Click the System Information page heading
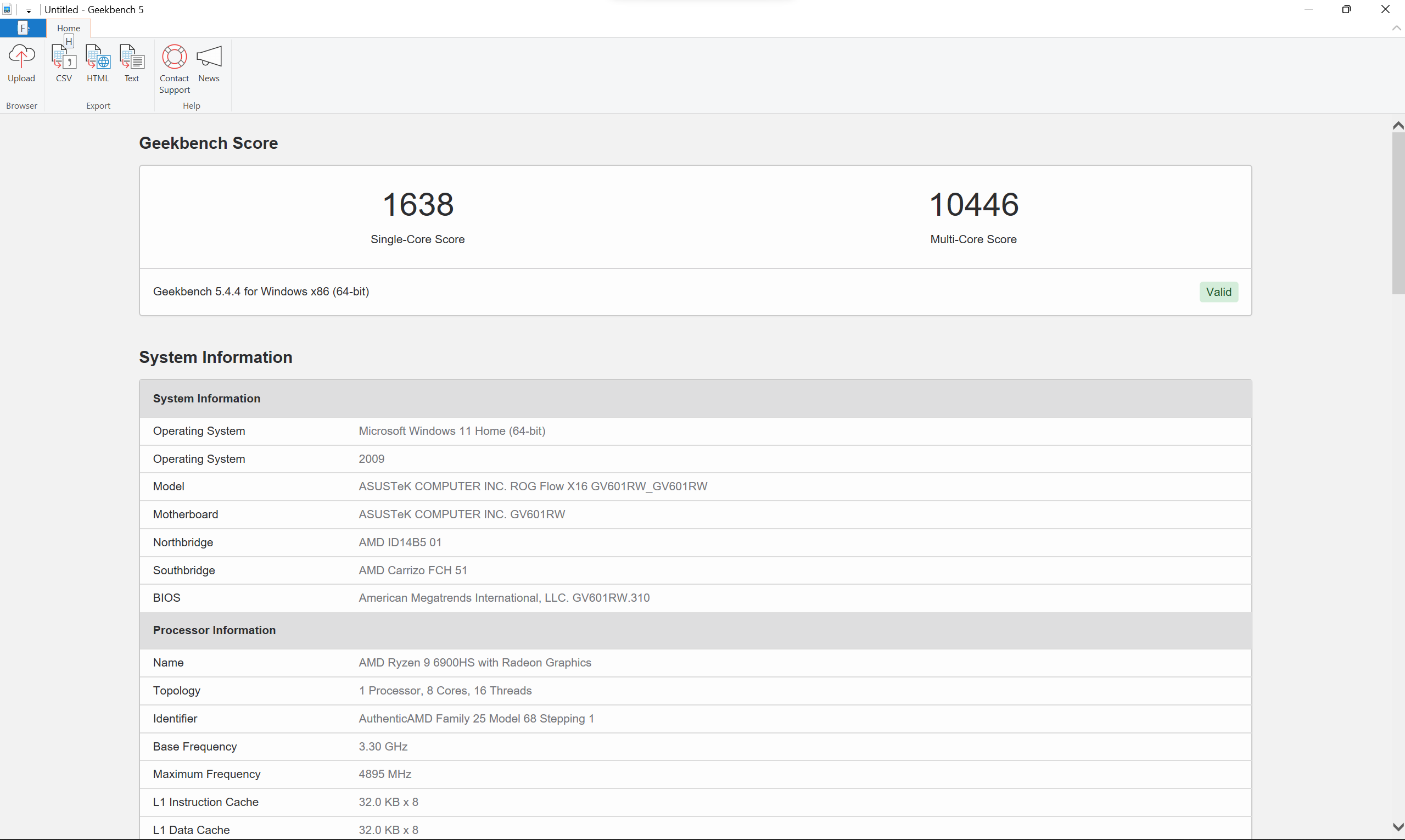 click(216, 357)
